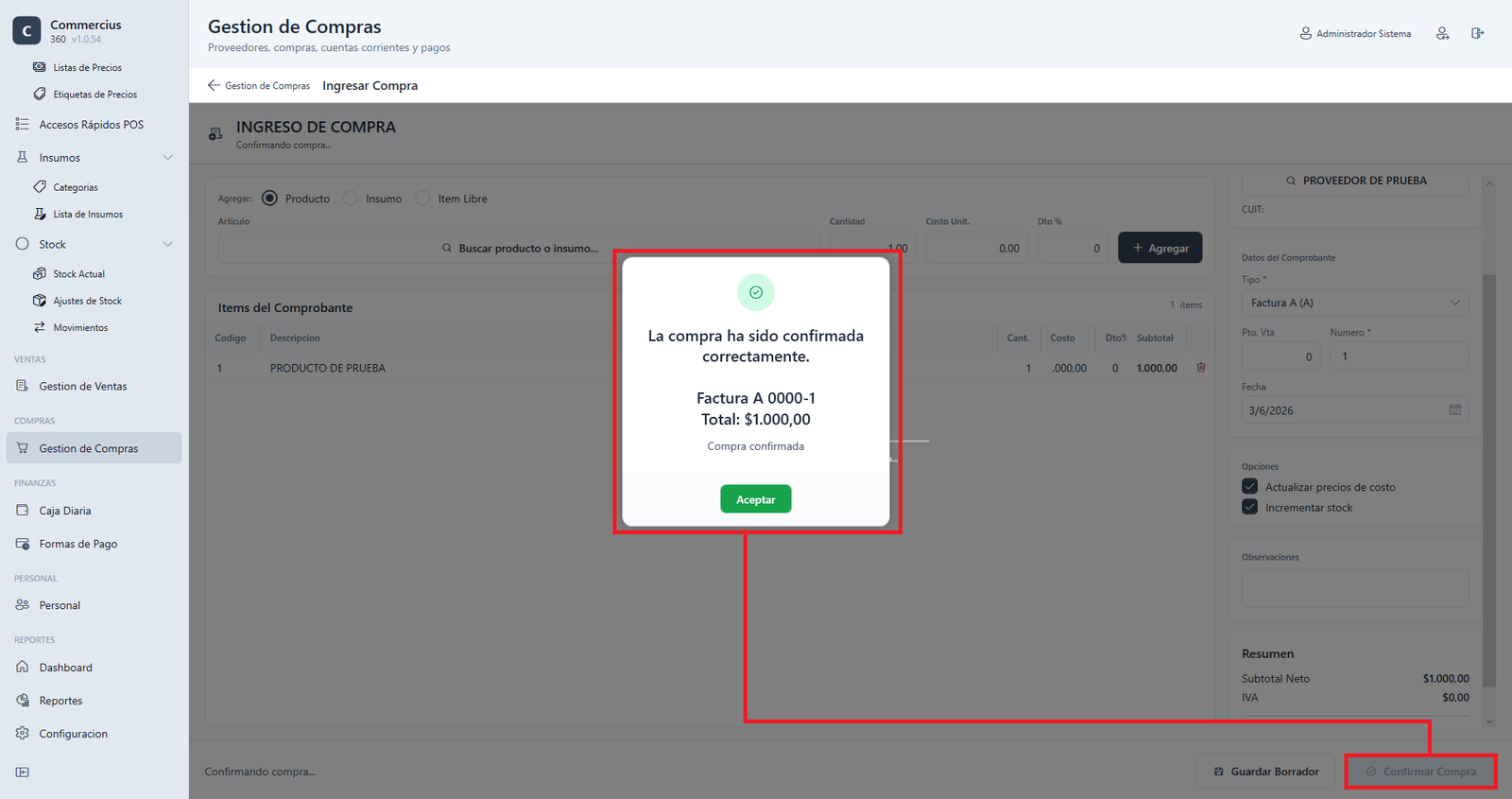Open the user profile icon in header
The width and height of the screenshot is (1512, 799).
coord(1442,33)
